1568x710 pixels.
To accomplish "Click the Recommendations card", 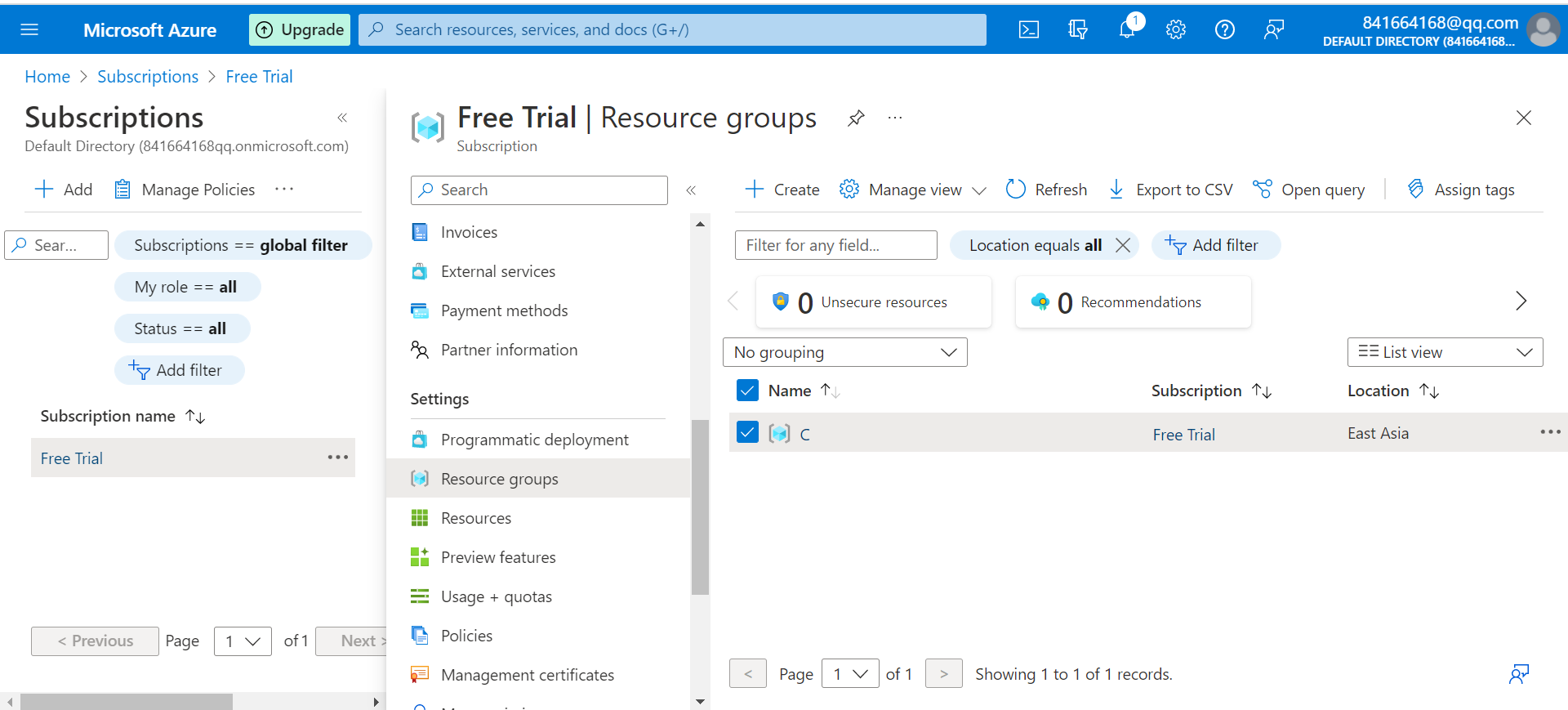I will [1134, 302].
